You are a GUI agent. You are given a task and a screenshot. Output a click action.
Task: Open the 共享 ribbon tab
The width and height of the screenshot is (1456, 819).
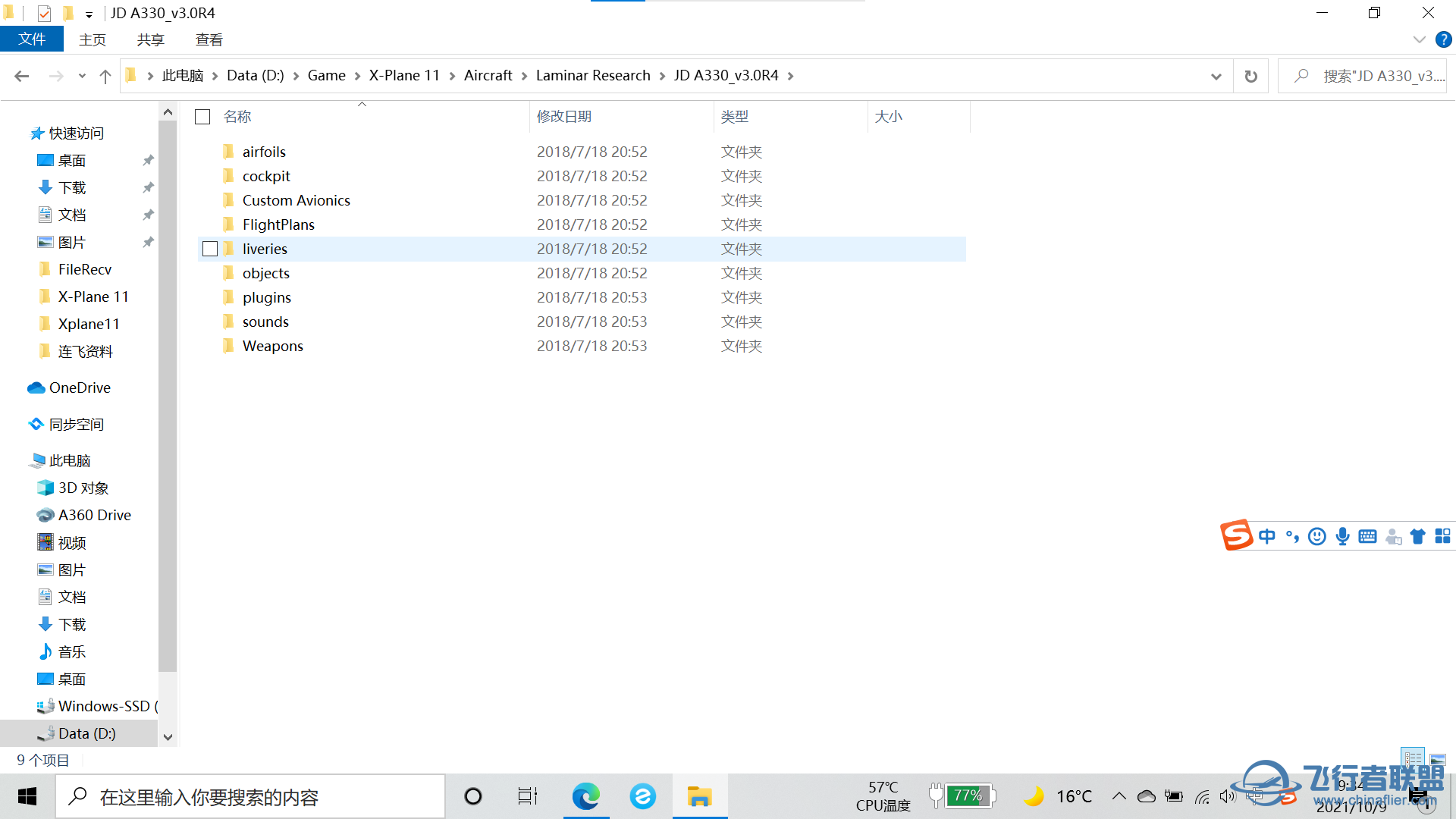(150, 39)
